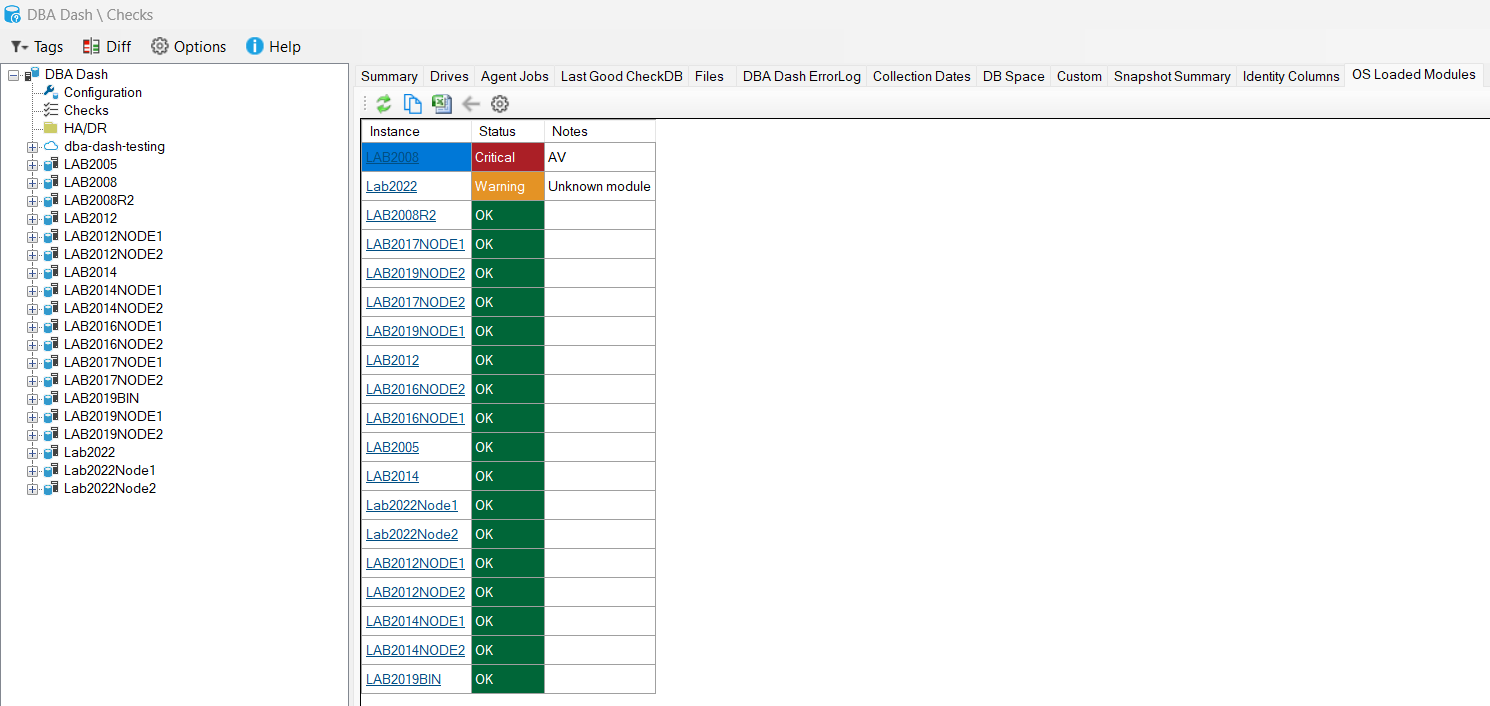
Task: Open the Help menu
Action: pyautogui.click(x=273, y=46)
